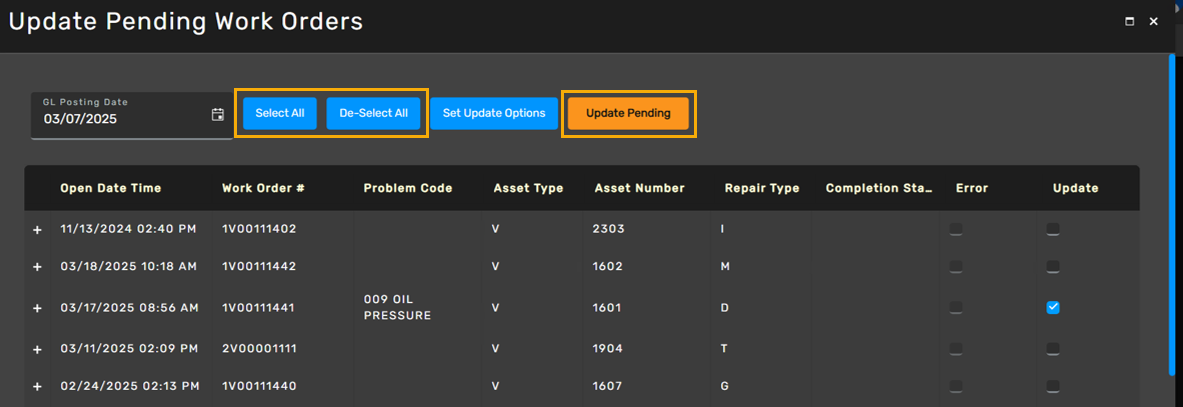Expand row for work order 1V00111402
The image size is (1183, 407).
(37, 230)
